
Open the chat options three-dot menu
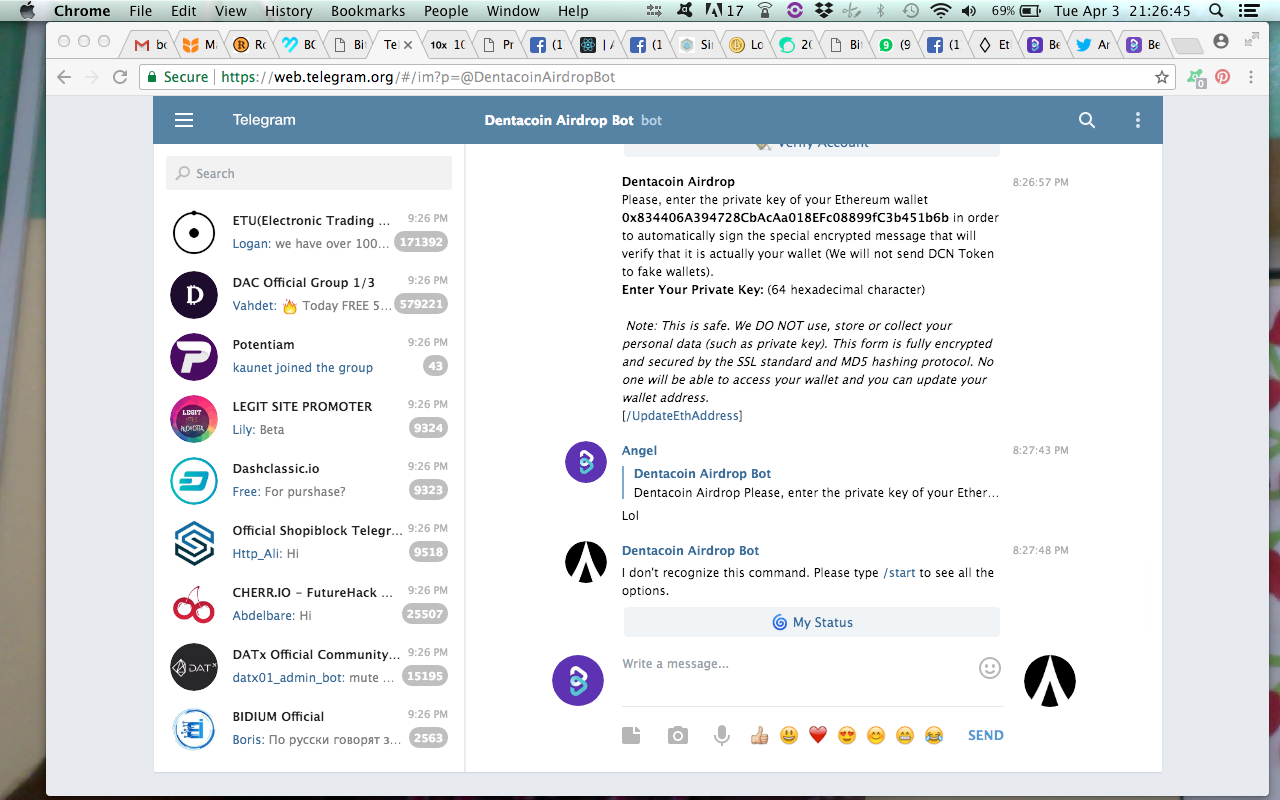[1137, 120]
